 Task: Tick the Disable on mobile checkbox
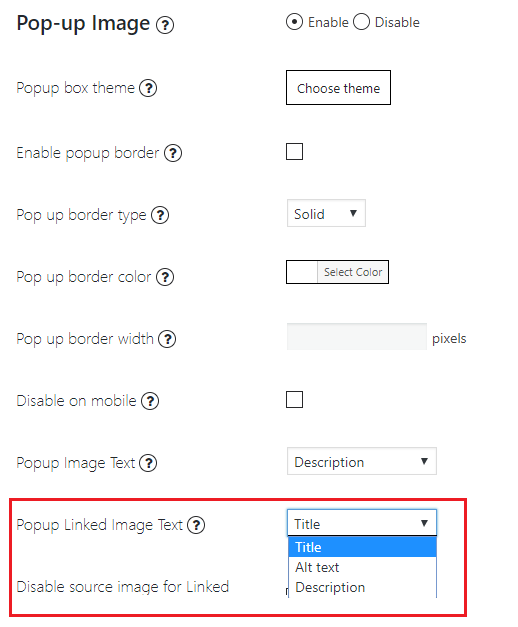(294, 399)
